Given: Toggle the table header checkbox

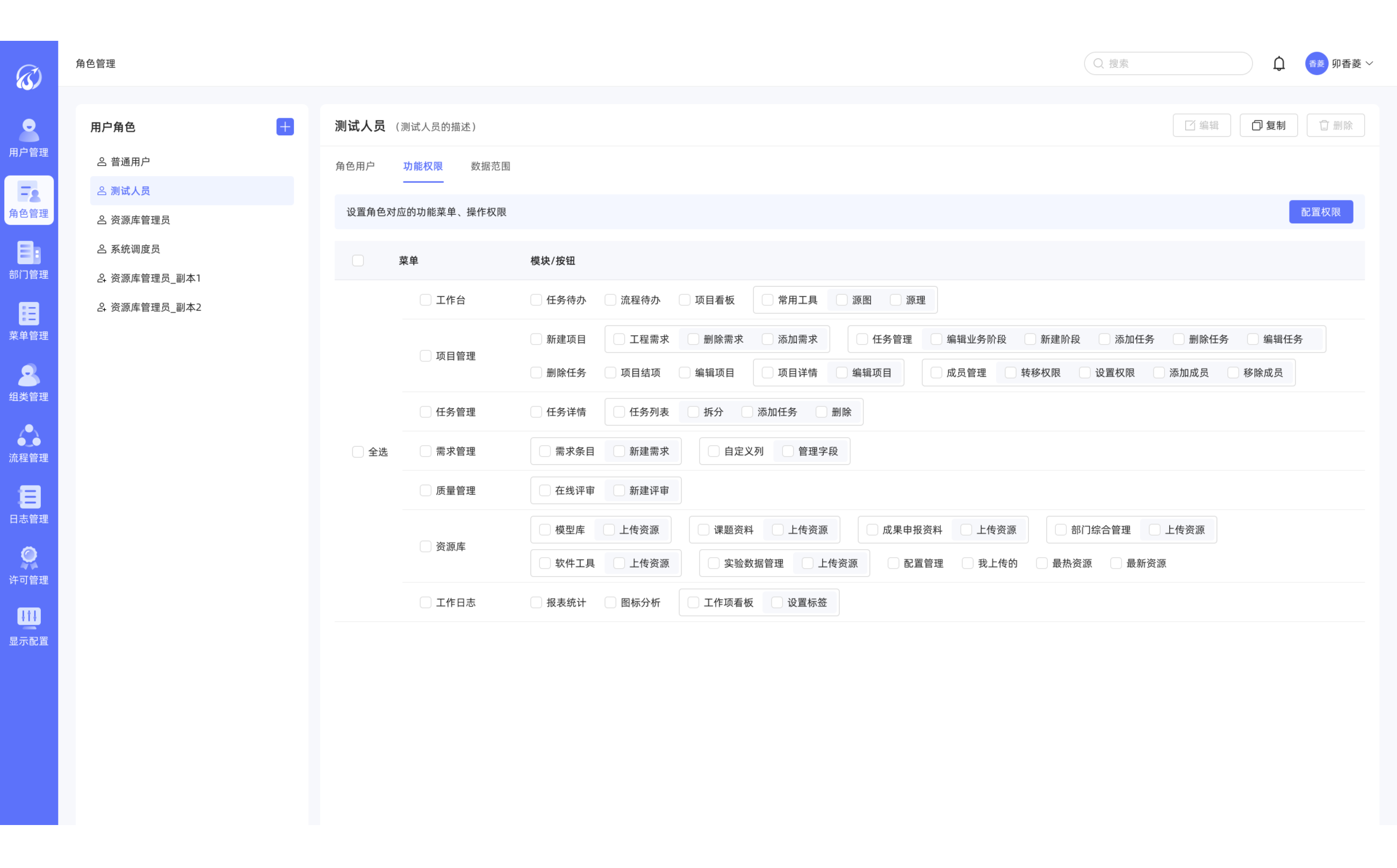Looking at the screenshot, I should click(358, 261).
